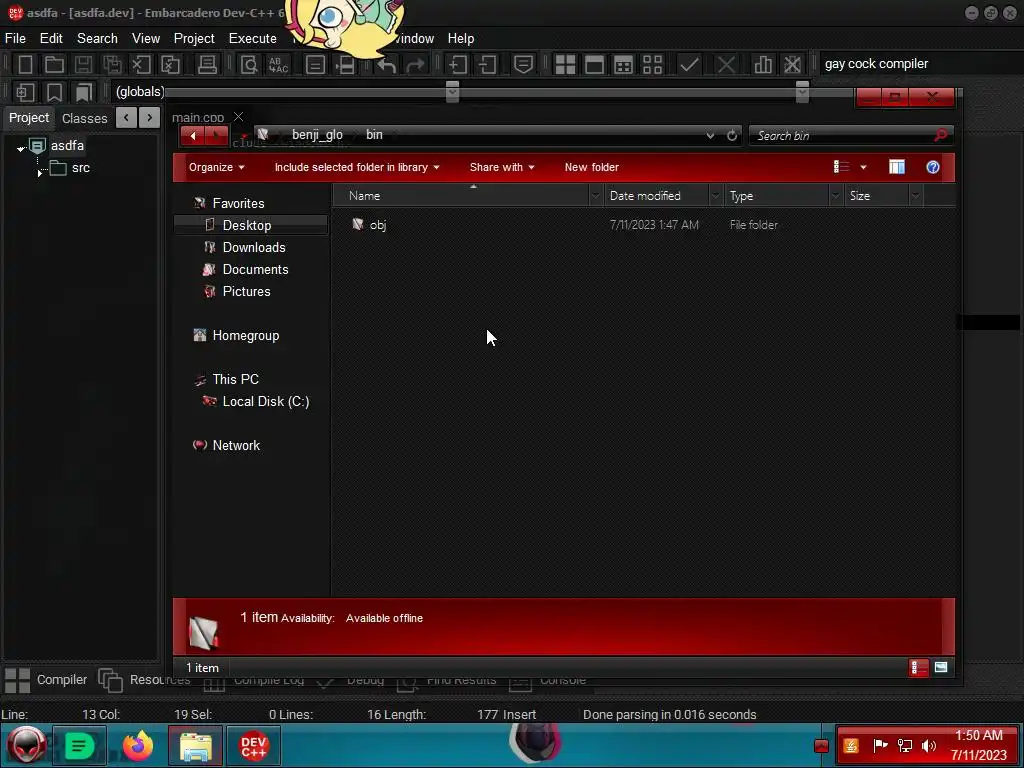
Task: Click the Rebuild All toolbar icon
Action: tap(652, 64)
